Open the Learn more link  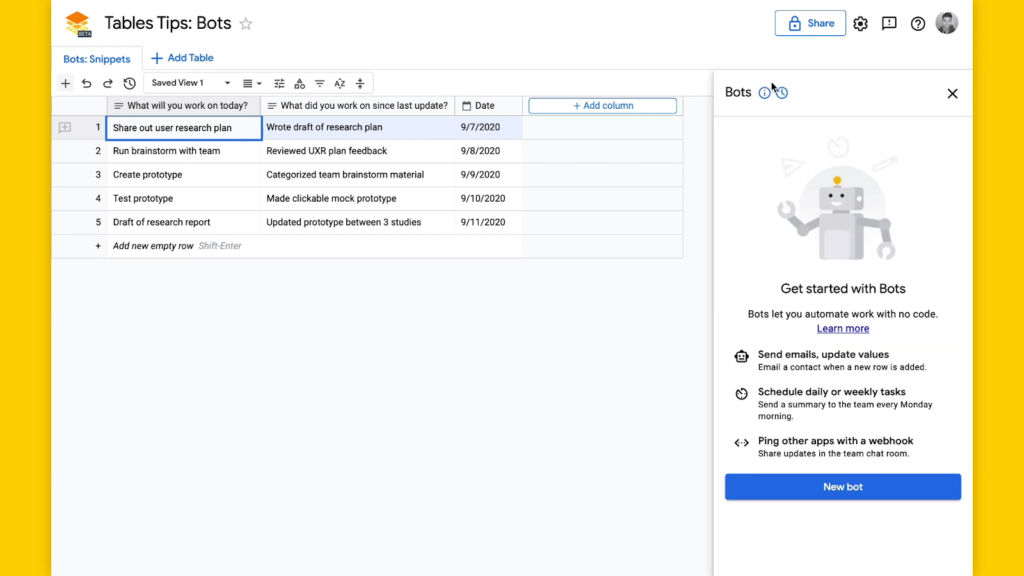[x=842, y=328]
